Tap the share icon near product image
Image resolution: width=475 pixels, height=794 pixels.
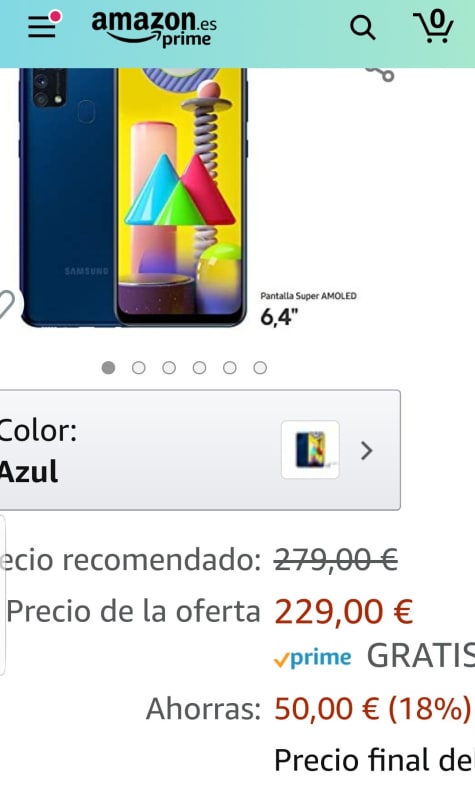[x=381, y=74]
